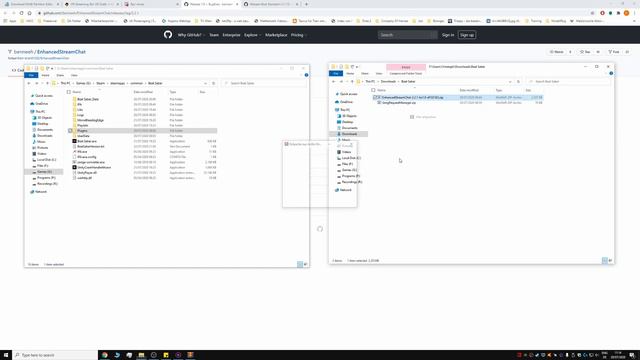Open a new Chrome tab

coord(307,4)
